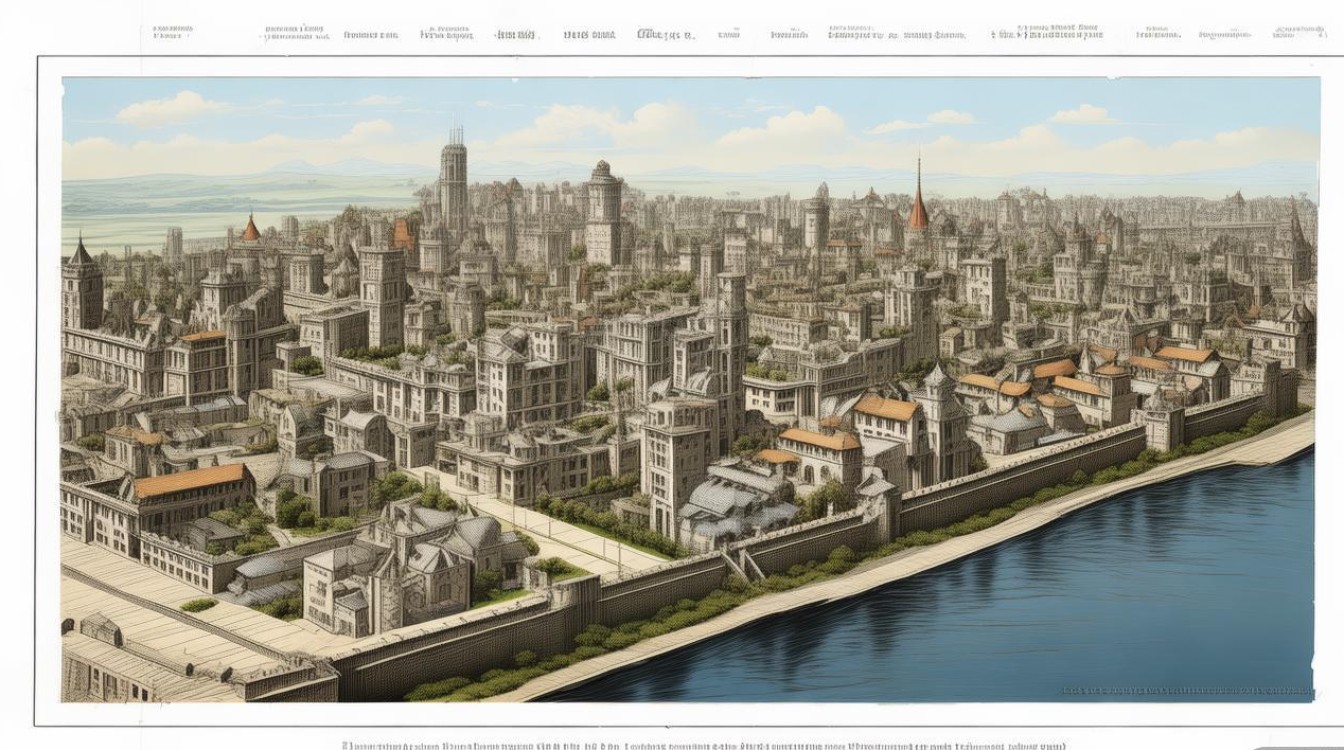Click the distant mountains on the horizon
The height and width of the screenshot is (750, 1344).
(300, 168)
